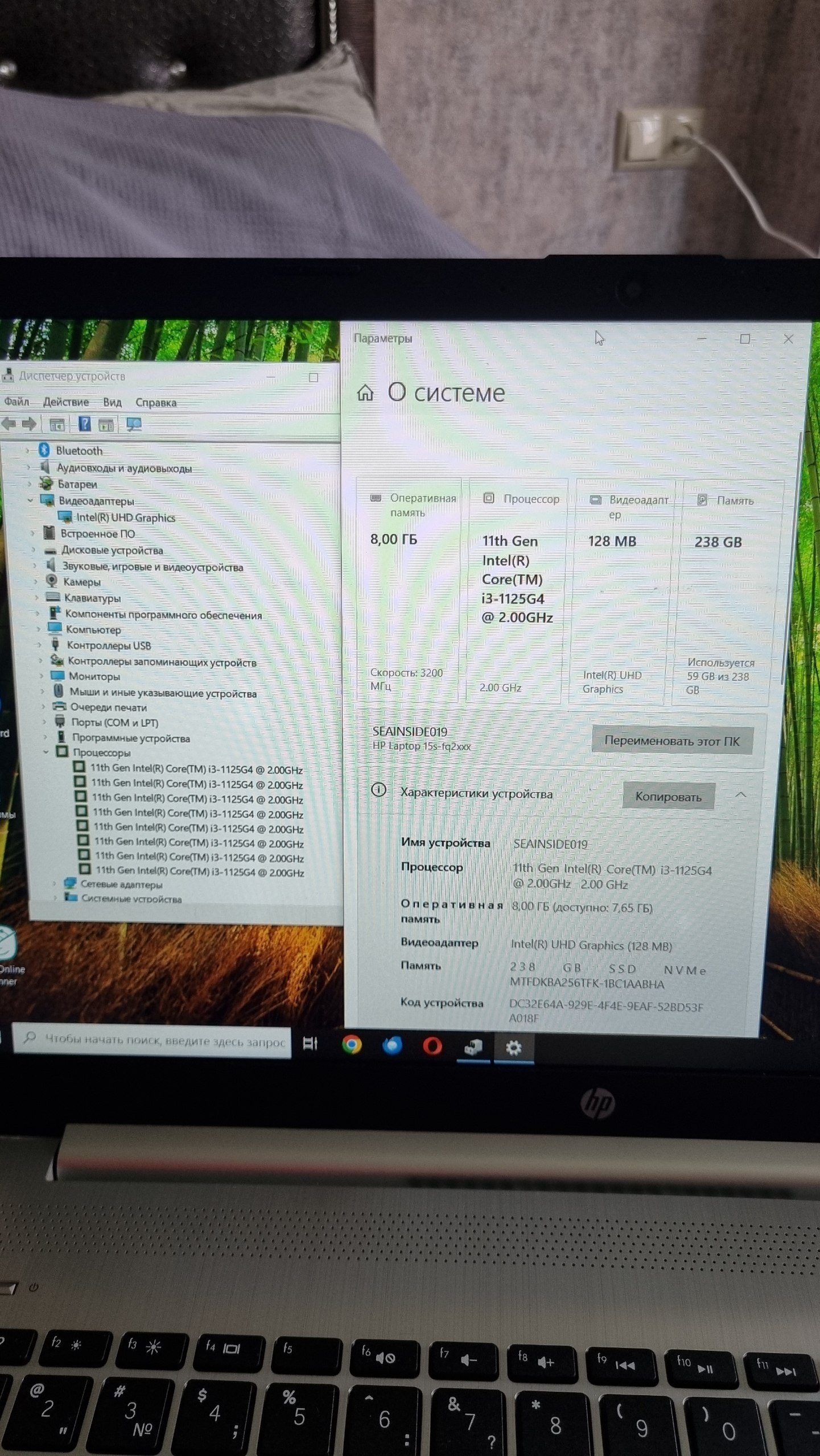Expand Мыши и иные указывающие устройства
The width and height of the screenshot is (820, 1456).
(42, 692)
